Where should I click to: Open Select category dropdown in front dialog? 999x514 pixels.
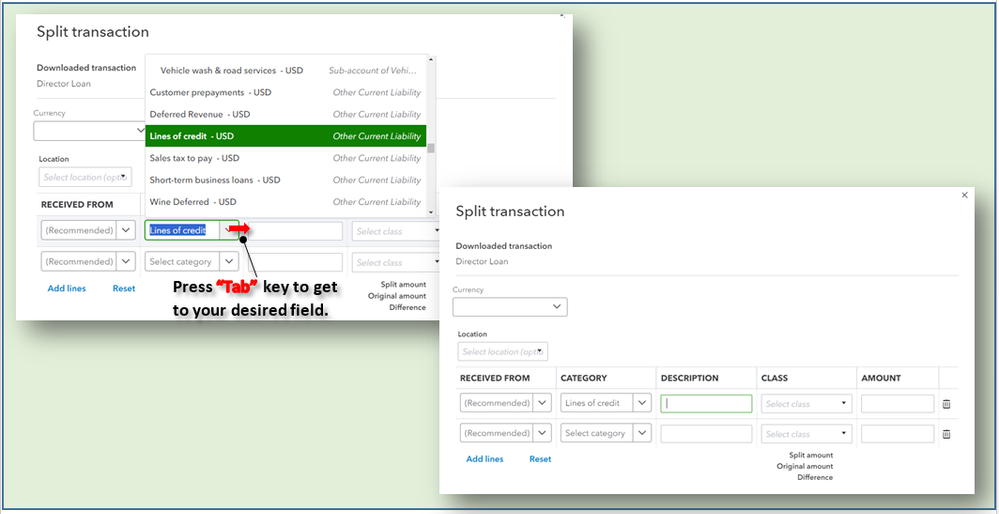click(x=642, y=433)
